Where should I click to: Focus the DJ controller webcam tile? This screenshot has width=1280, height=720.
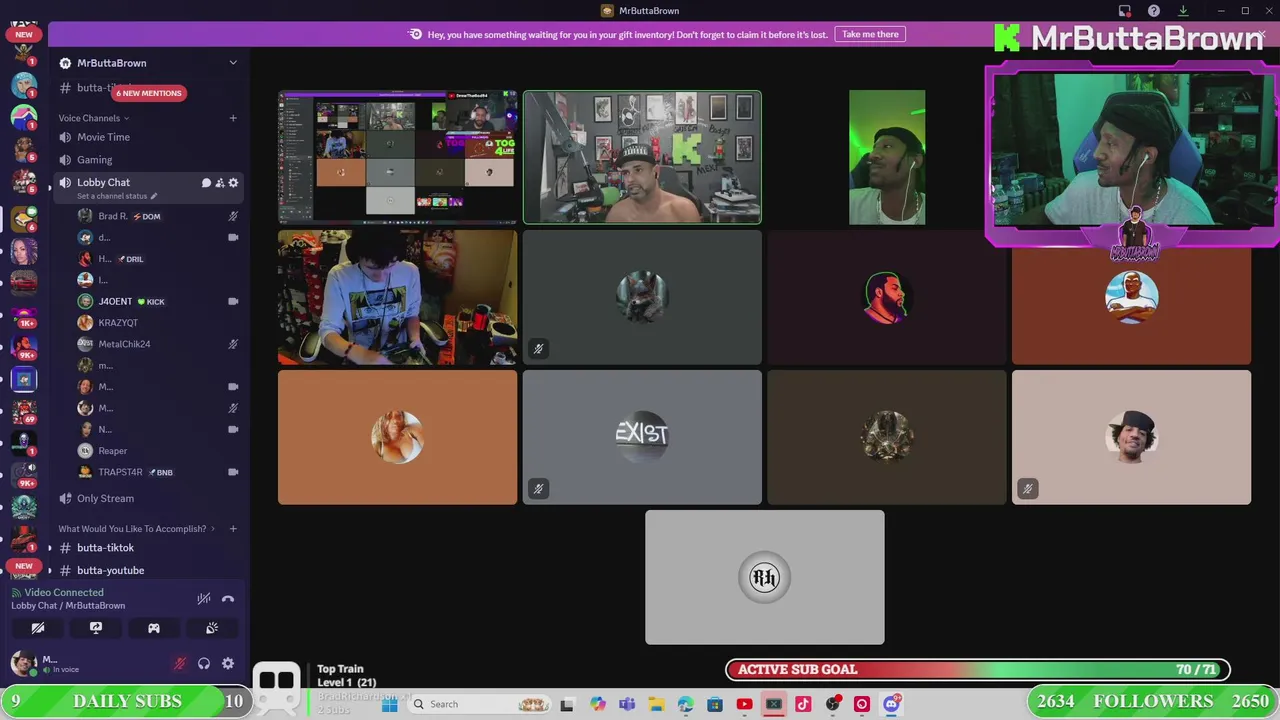[x=397, y=297]
